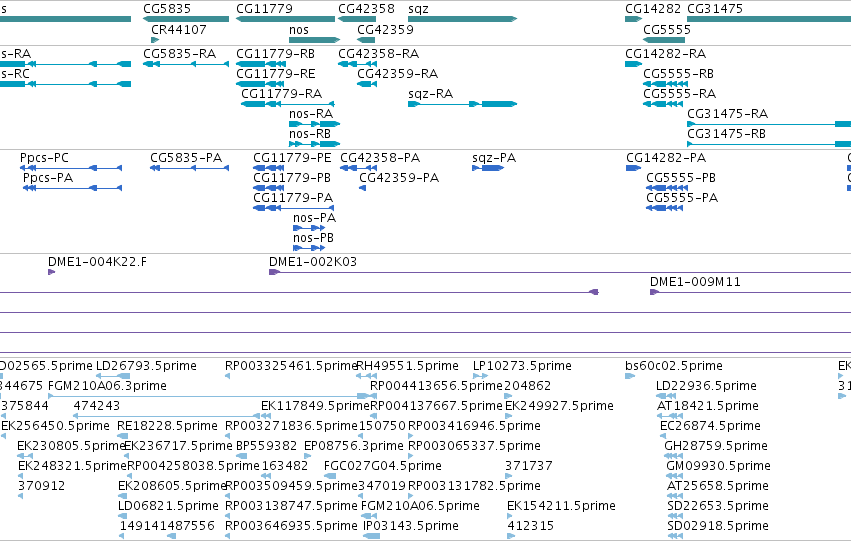
Task: Click EST IP03143.5prime
Action: (371, 537)
